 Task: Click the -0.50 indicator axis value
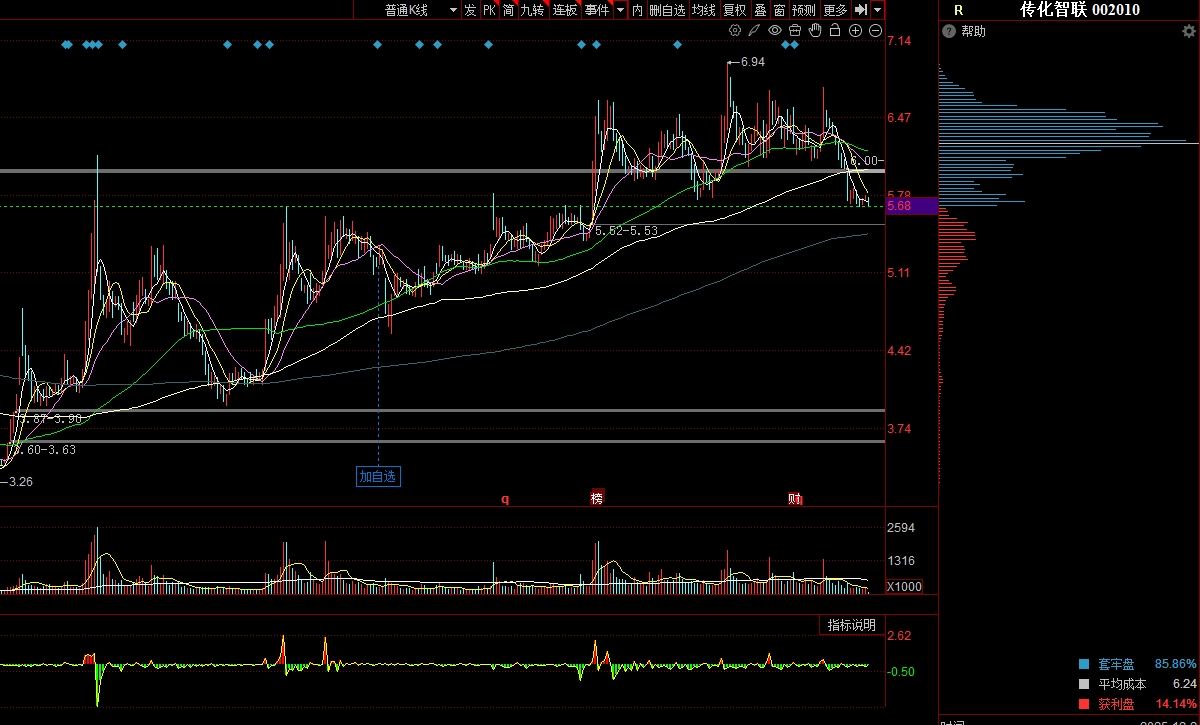coord(900,672)
